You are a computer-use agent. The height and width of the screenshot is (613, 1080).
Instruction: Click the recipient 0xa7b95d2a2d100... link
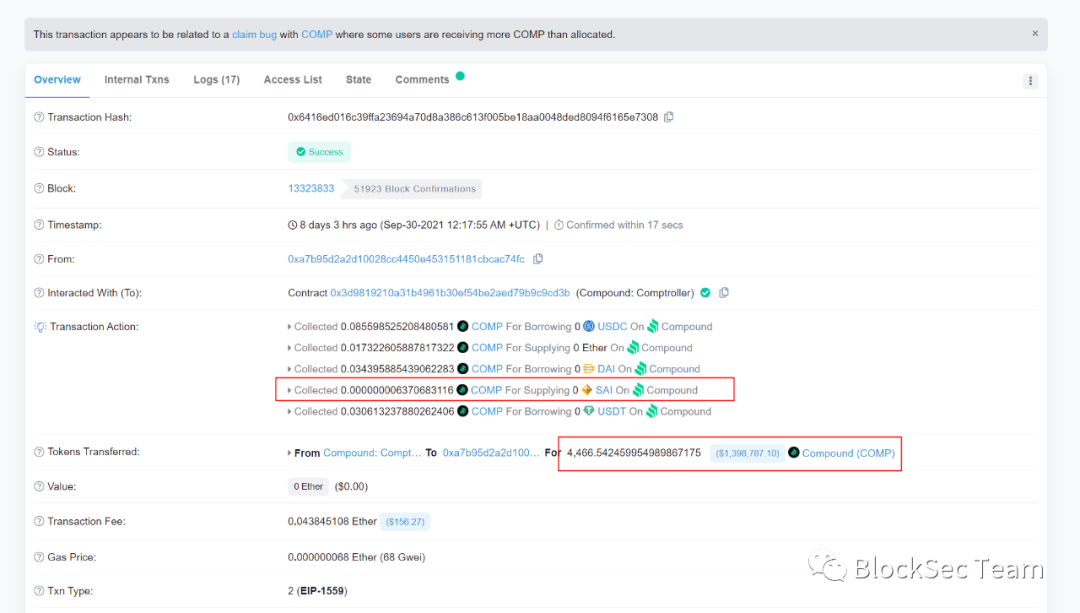(491, 453)
